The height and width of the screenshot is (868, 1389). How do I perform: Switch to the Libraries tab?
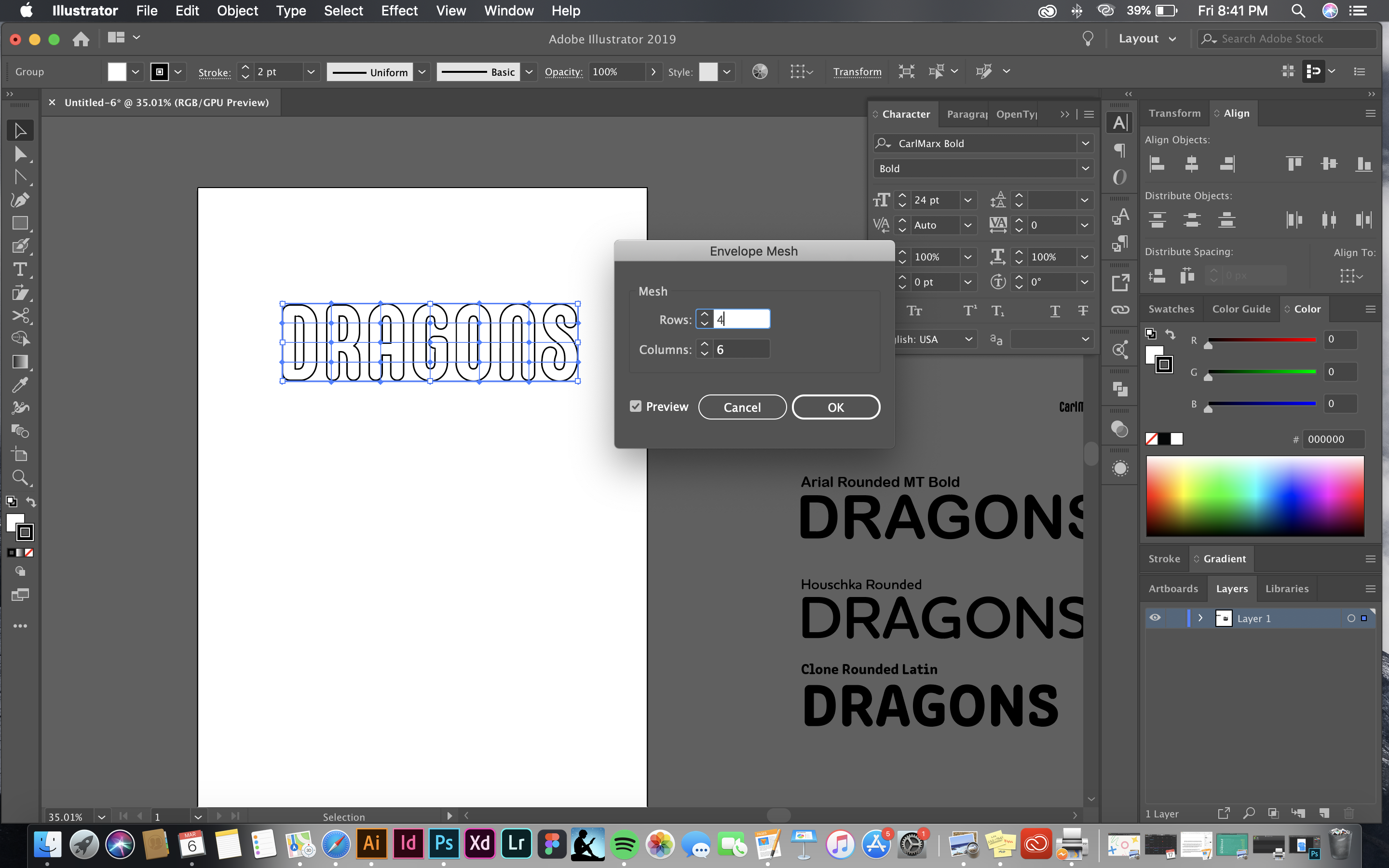[1287, 588]
